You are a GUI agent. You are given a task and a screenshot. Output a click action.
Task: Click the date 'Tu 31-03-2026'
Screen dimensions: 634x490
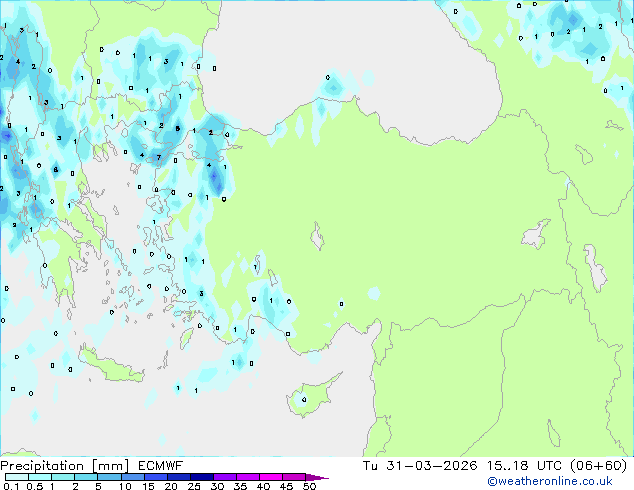click(x=420, y=466)
